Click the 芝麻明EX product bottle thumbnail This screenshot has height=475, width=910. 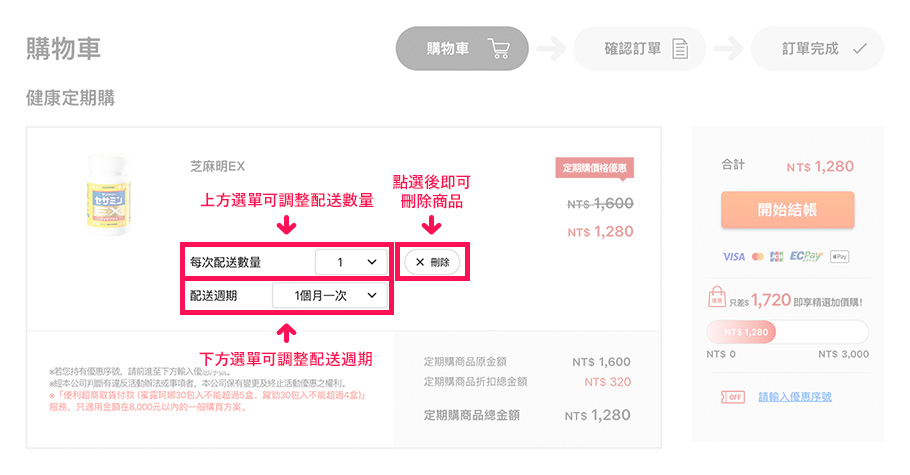click(107, 196)
